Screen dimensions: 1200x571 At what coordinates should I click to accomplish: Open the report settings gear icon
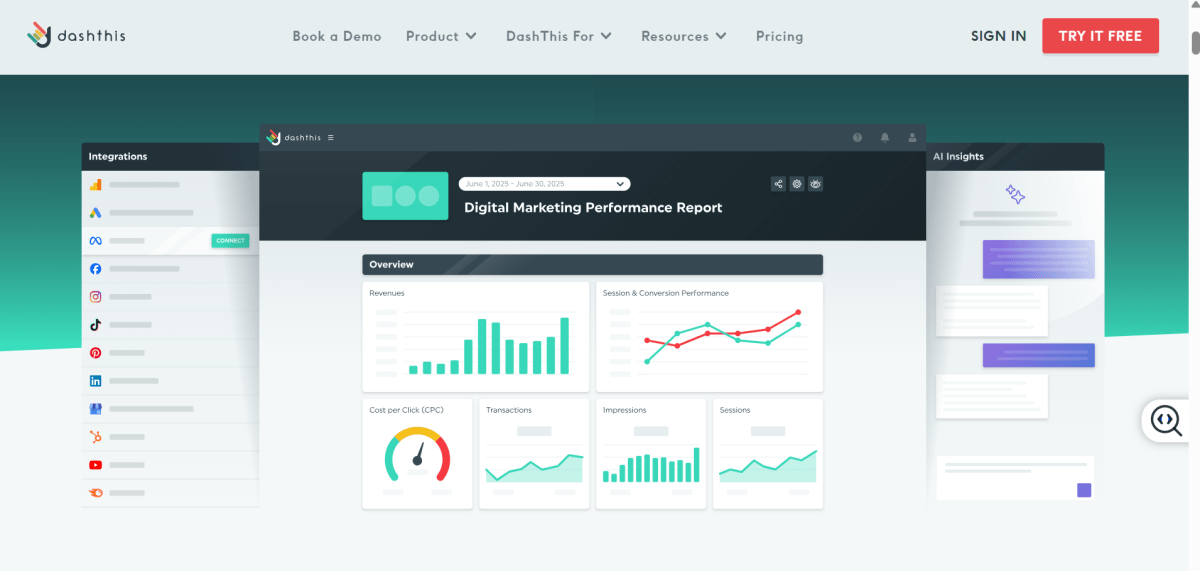click(x=797, y=184)
